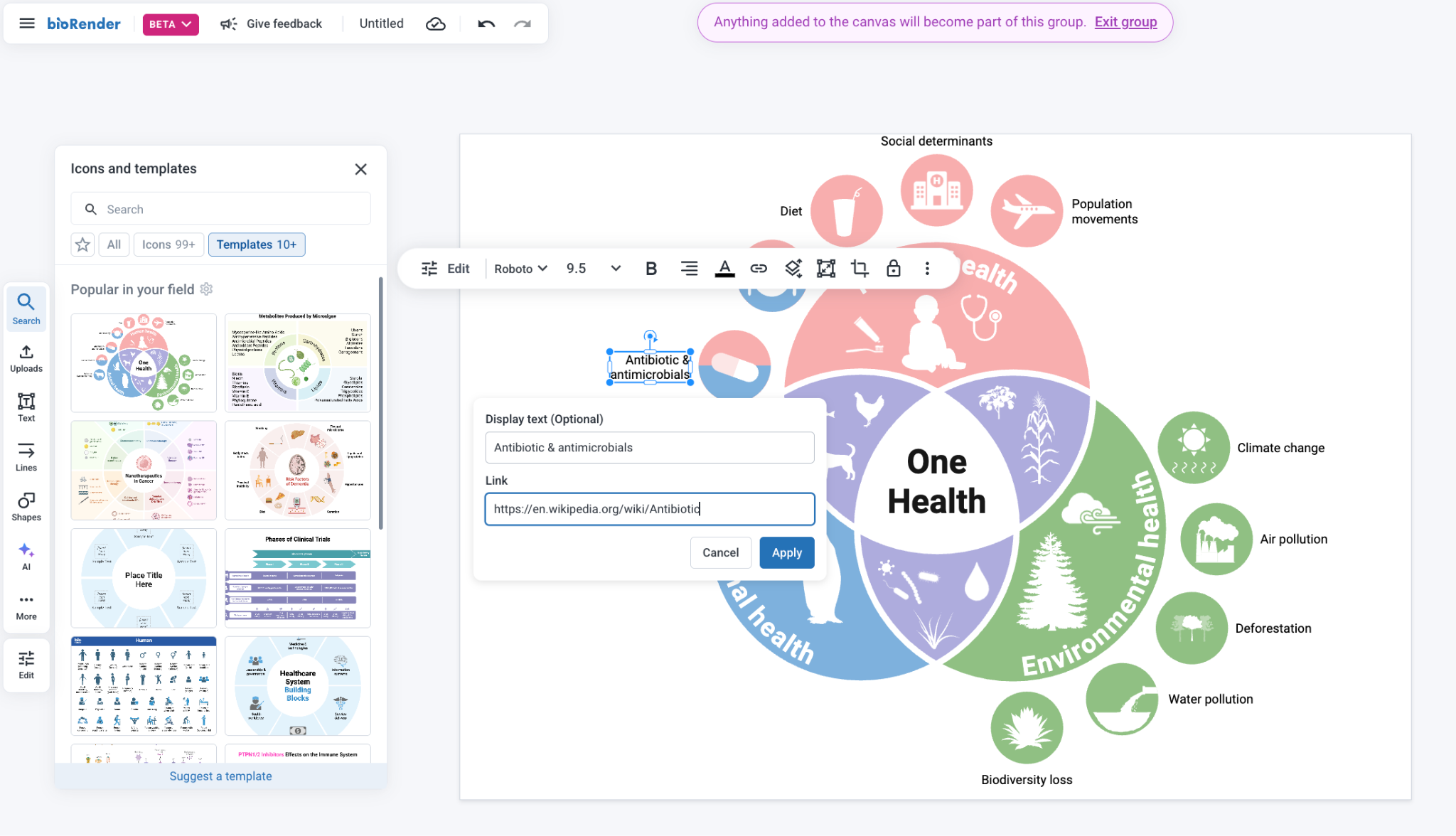
Task: Open the AI assistant tool
Action: point(26,557)
